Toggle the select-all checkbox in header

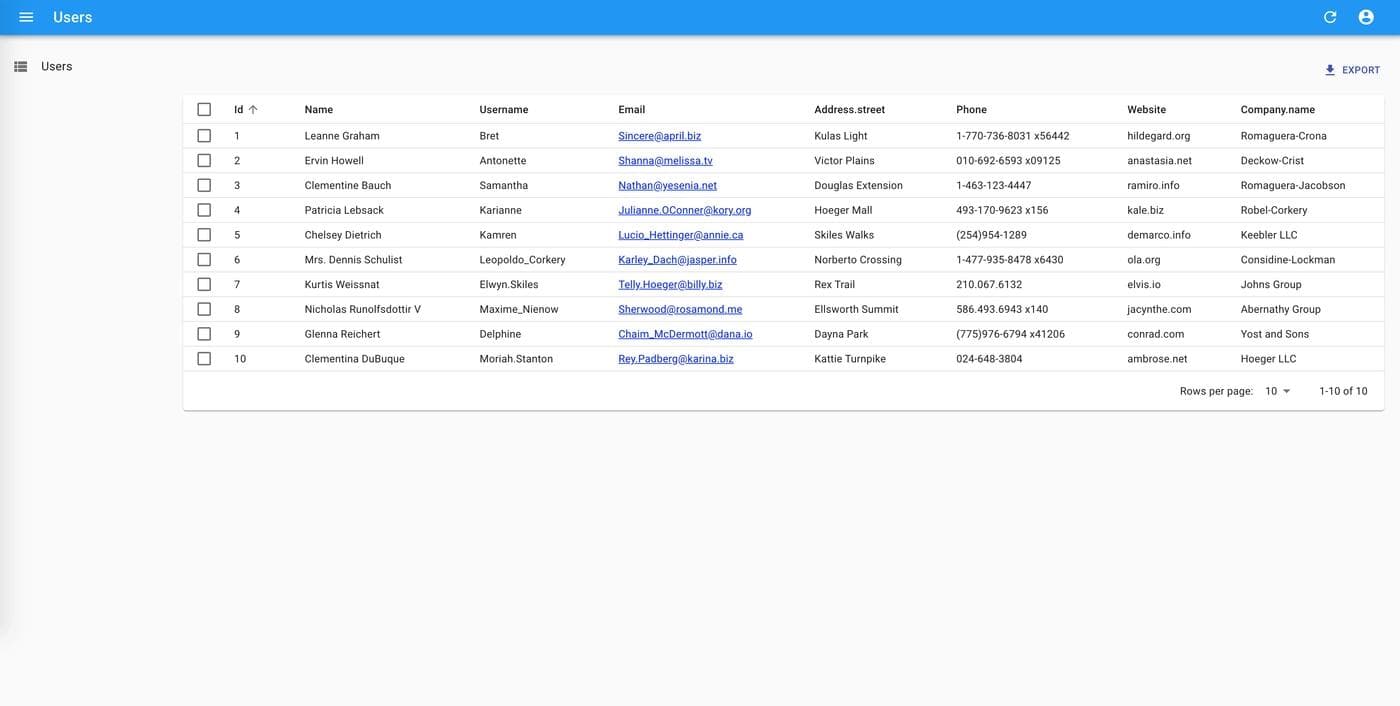click(x=204, y=110)
